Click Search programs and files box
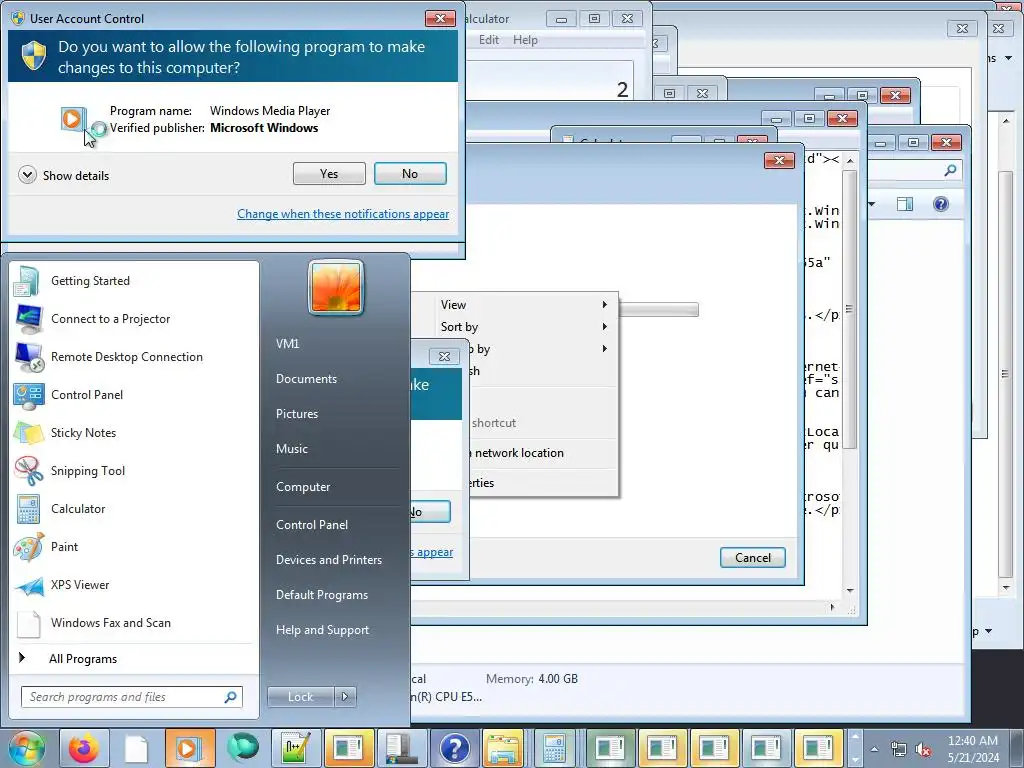Viewport: 1024px width, 768px height. tap(131, 697)
